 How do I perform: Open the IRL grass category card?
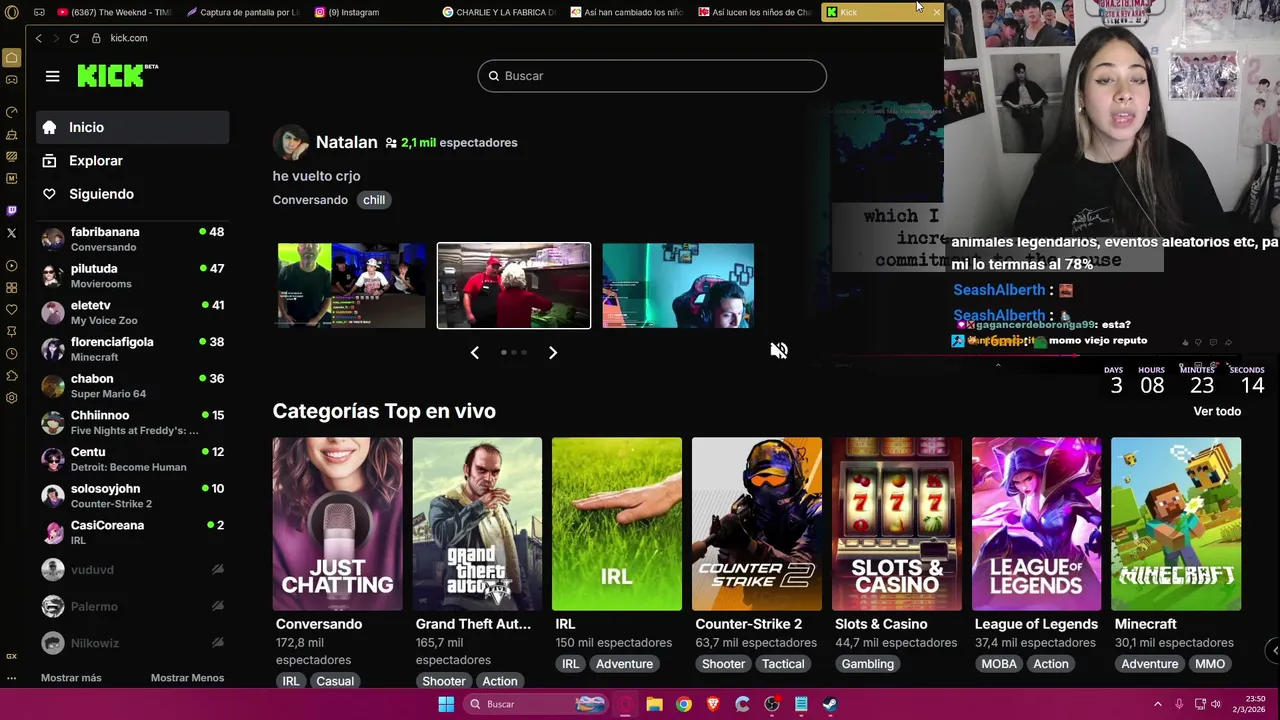click(617, 523)
